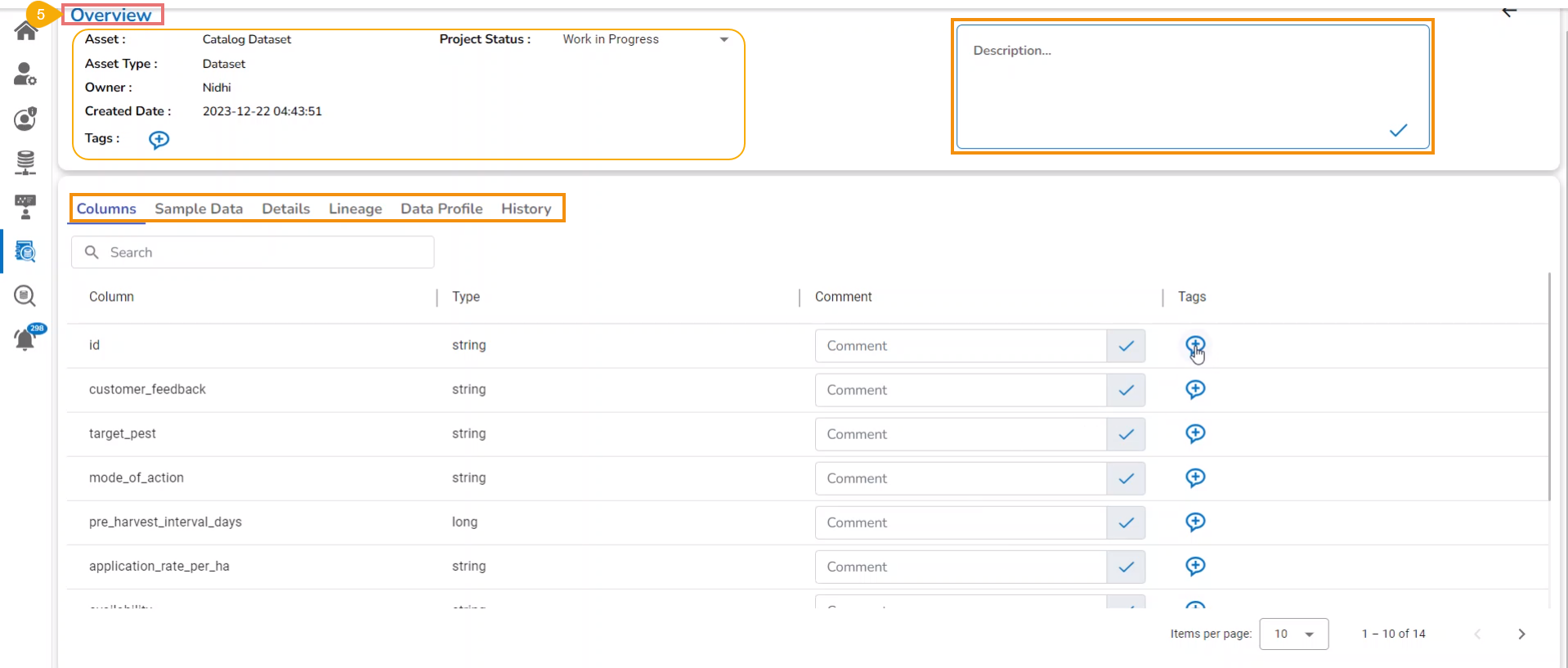
Task: Add a tag to the asset overview
Action: [x=159, y=140]
